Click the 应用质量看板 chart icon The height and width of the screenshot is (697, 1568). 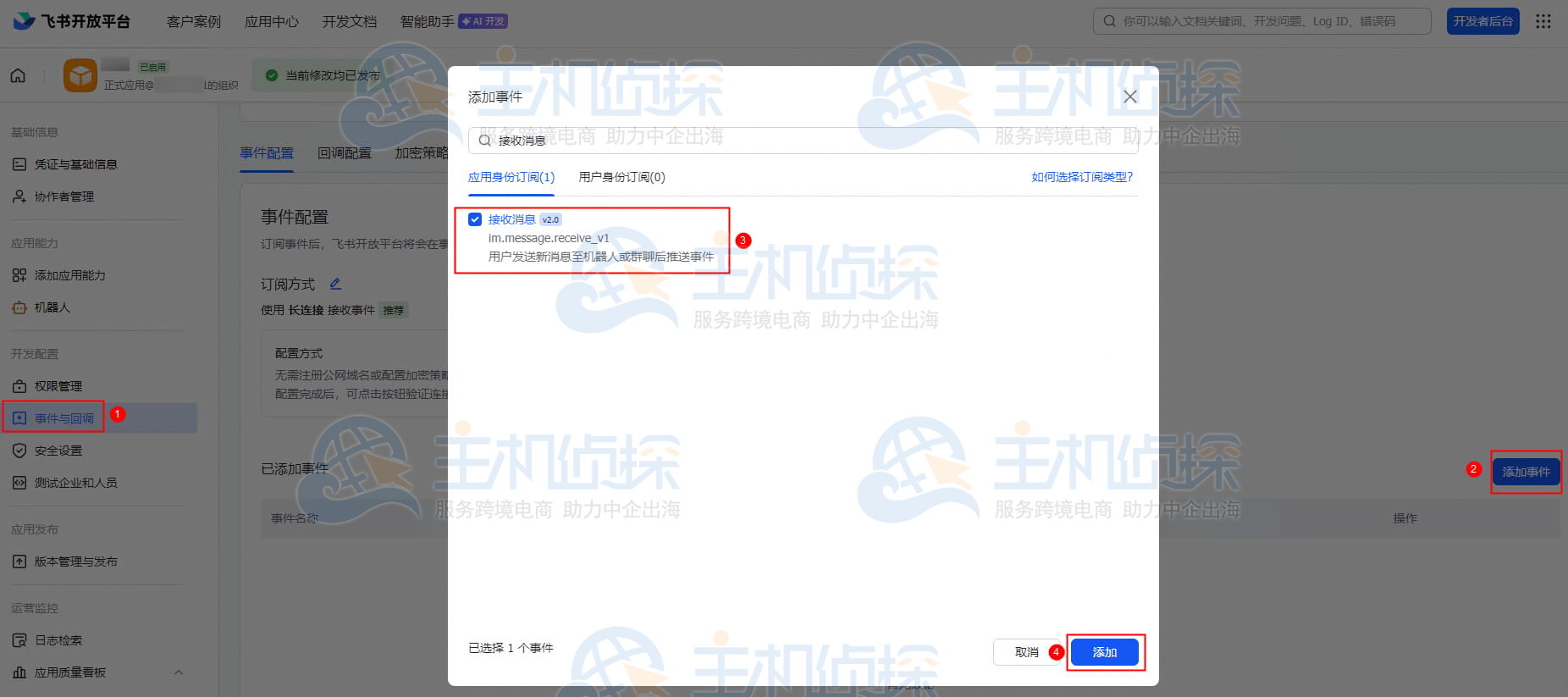tap(19, 672)
